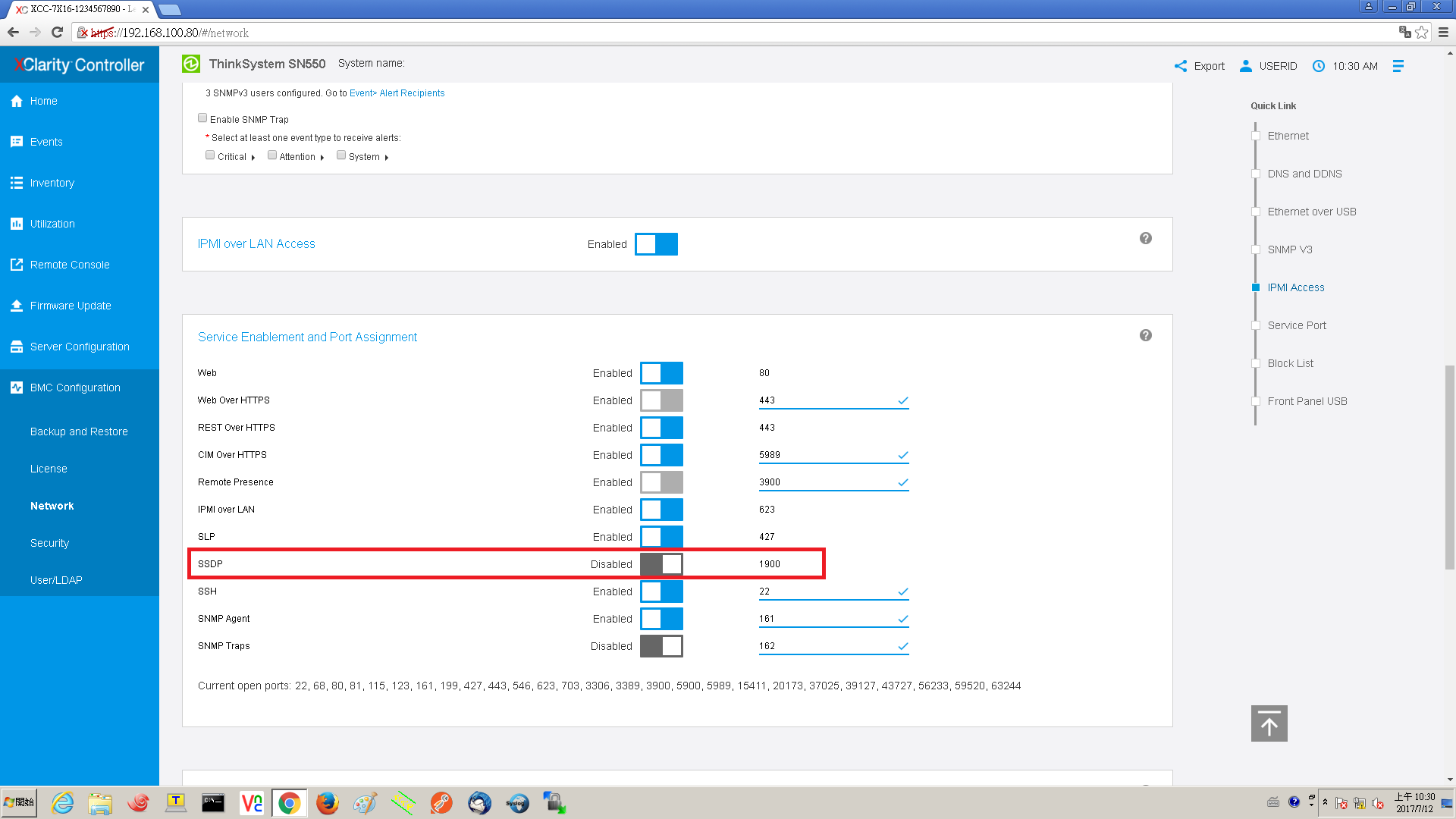Image resolution: width=1456 pixels, height=819 pixels.
Task: Click the BMC Configuration icon
Action: click(x=17, y=388)
